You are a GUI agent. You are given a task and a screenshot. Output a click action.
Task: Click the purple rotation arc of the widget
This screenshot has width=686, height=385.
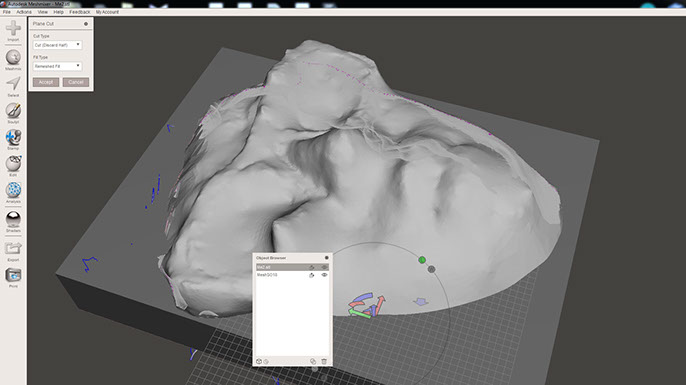tap(364, 298)
